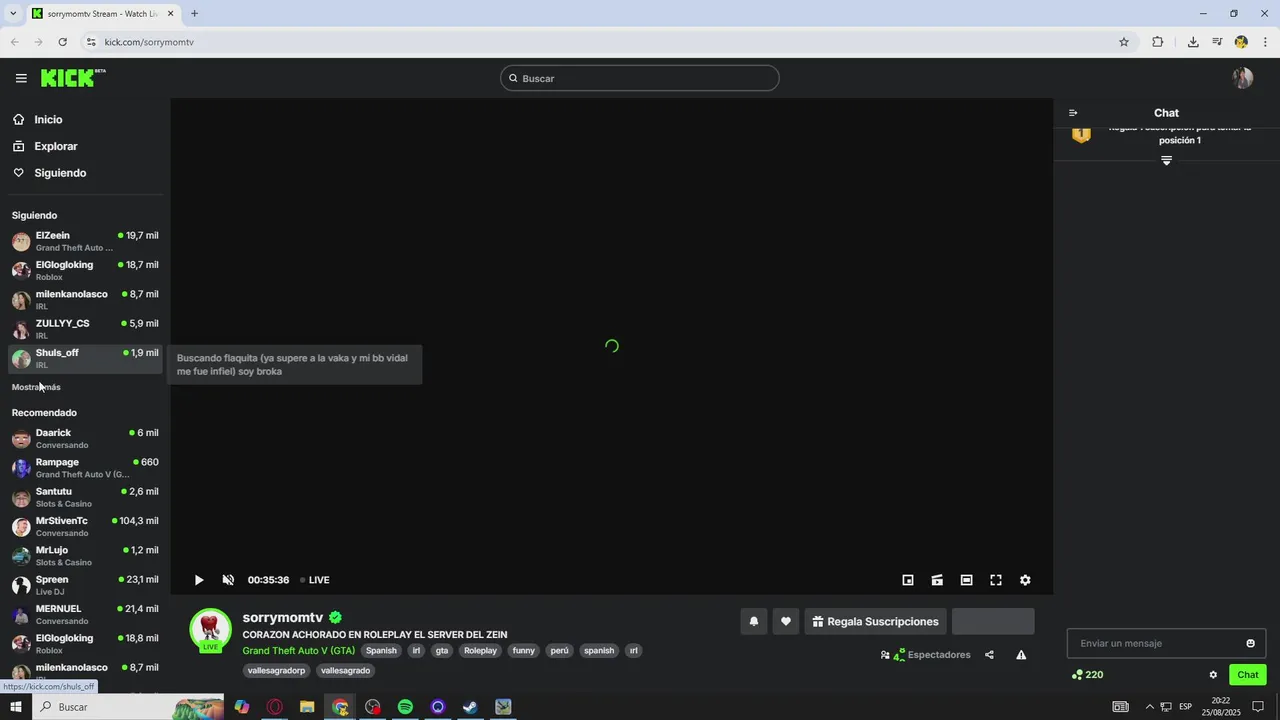Open Spreen recommended channel
This screenshot has height=720, width=1280.
(85, 585)
